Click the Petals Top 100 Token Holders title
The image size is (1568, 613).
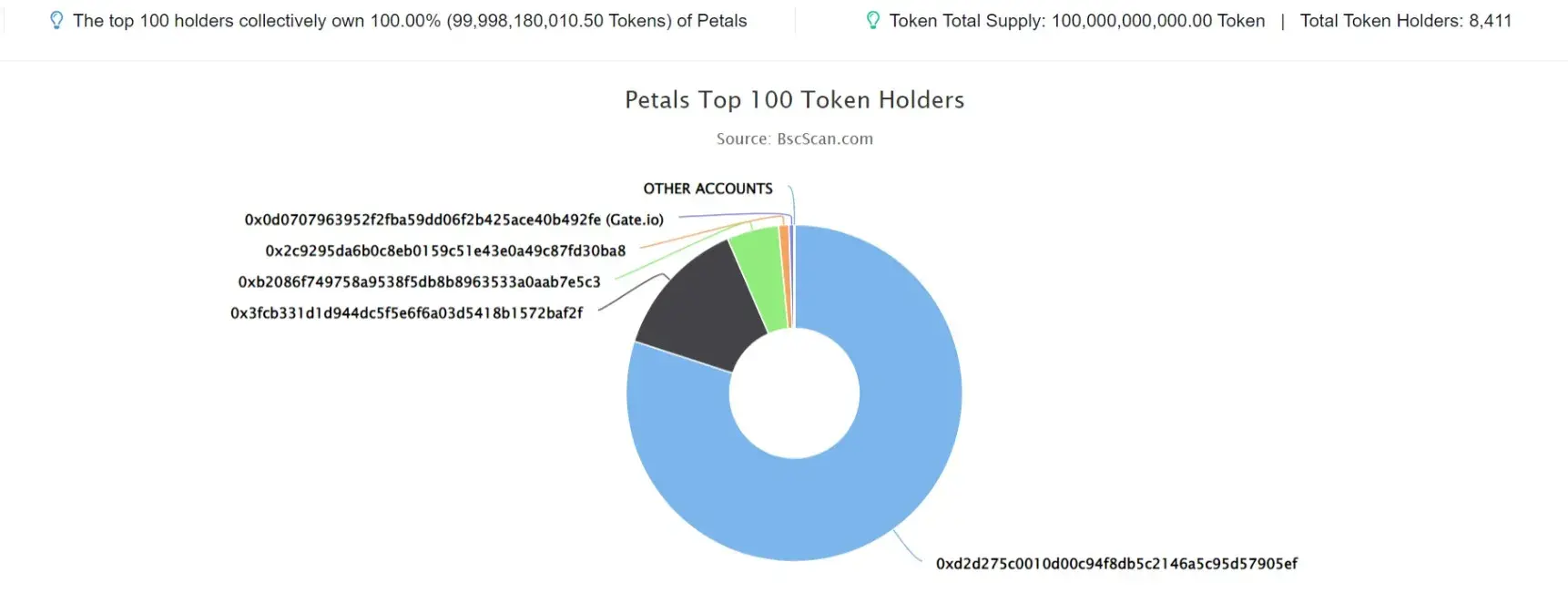(x=794, y=100)
